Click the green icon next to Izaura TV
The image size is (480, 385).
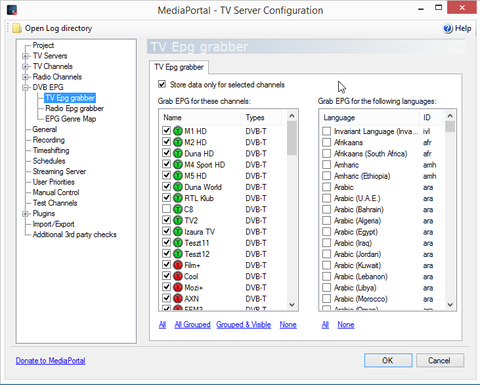[x=178, y=232]
